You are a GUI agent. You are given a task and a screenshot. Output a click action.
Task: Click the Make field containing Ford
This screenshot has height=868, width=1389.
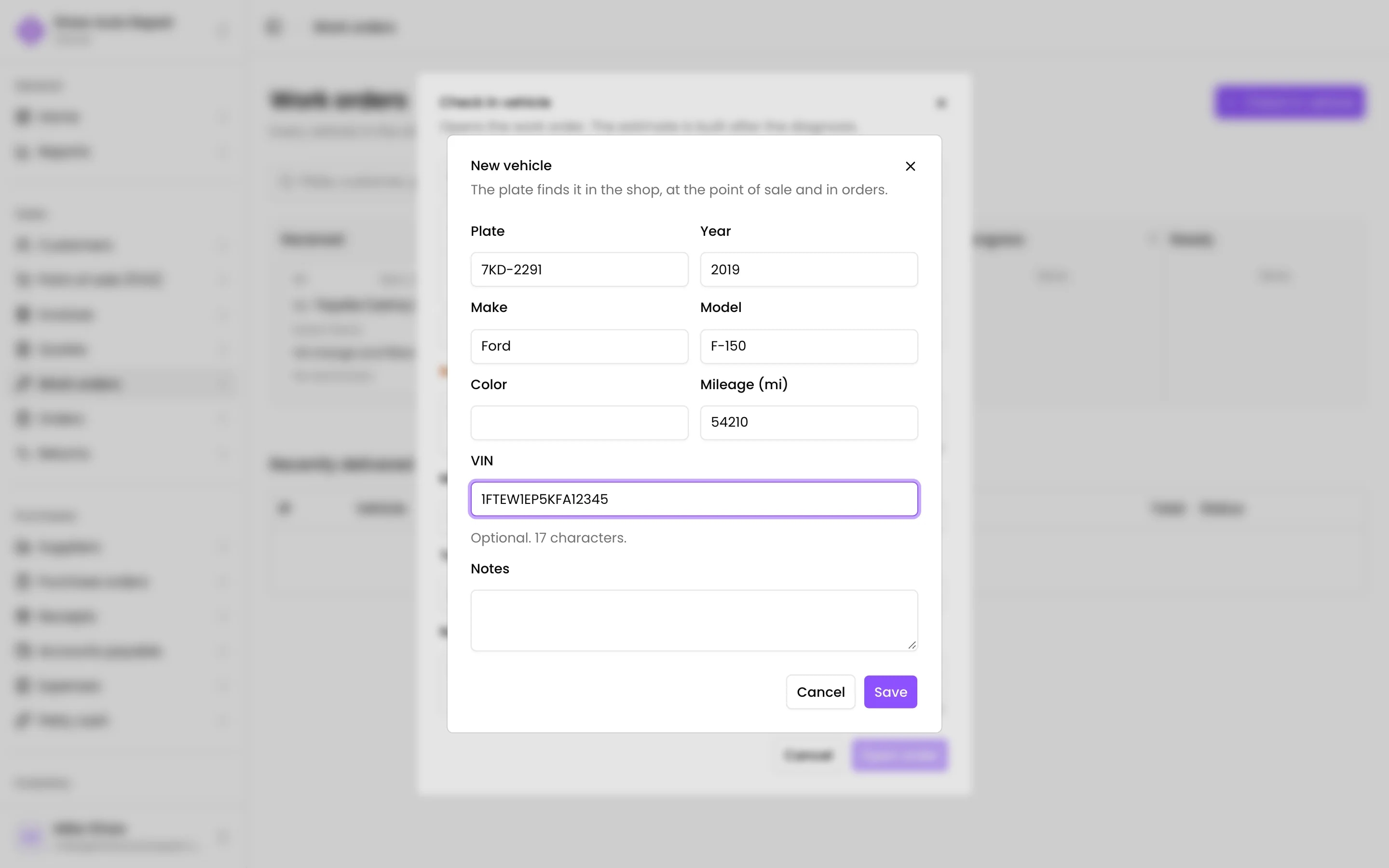coord(579,346)
